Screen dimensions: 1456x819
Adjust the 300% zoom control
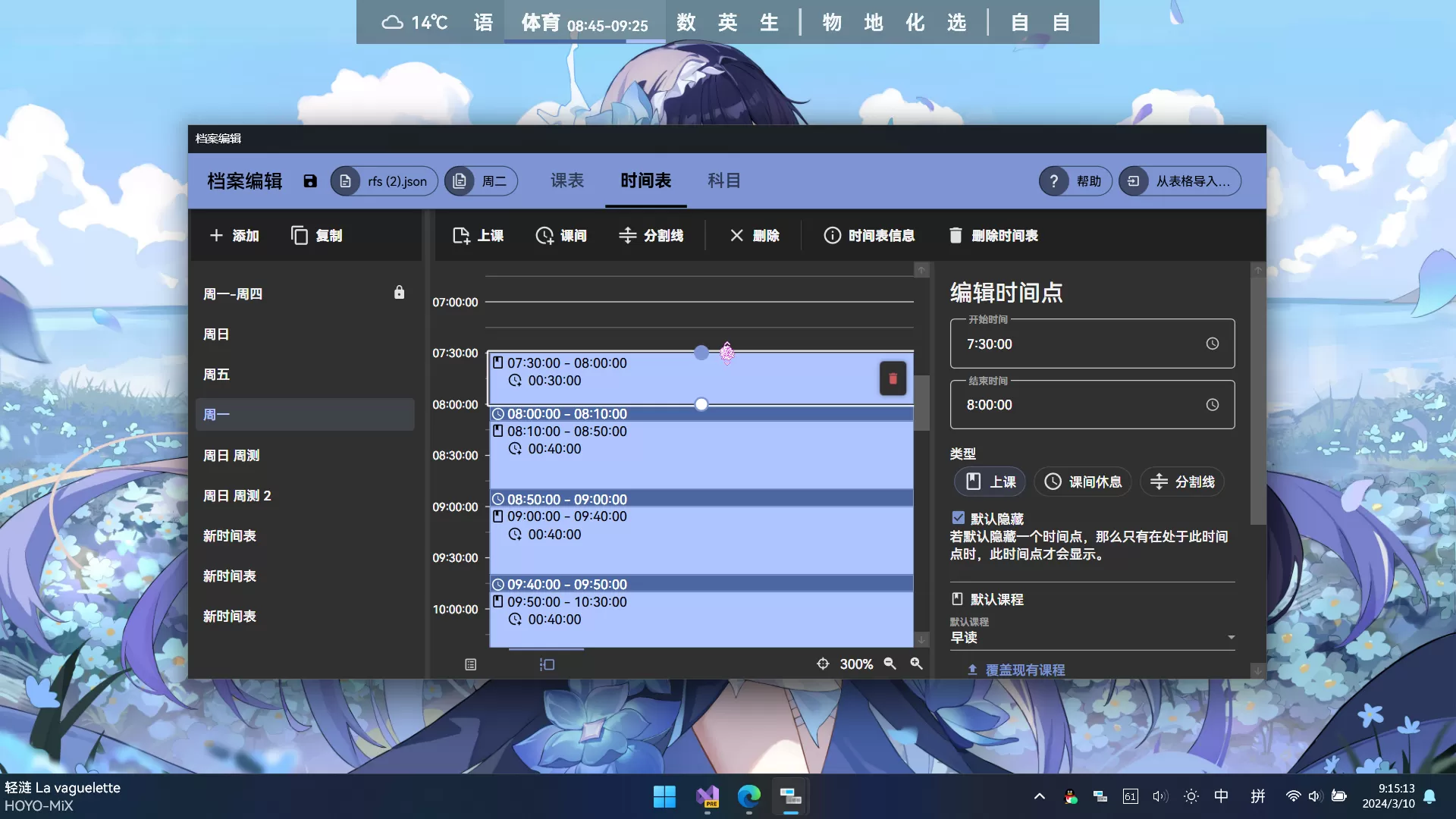(856, 664)
